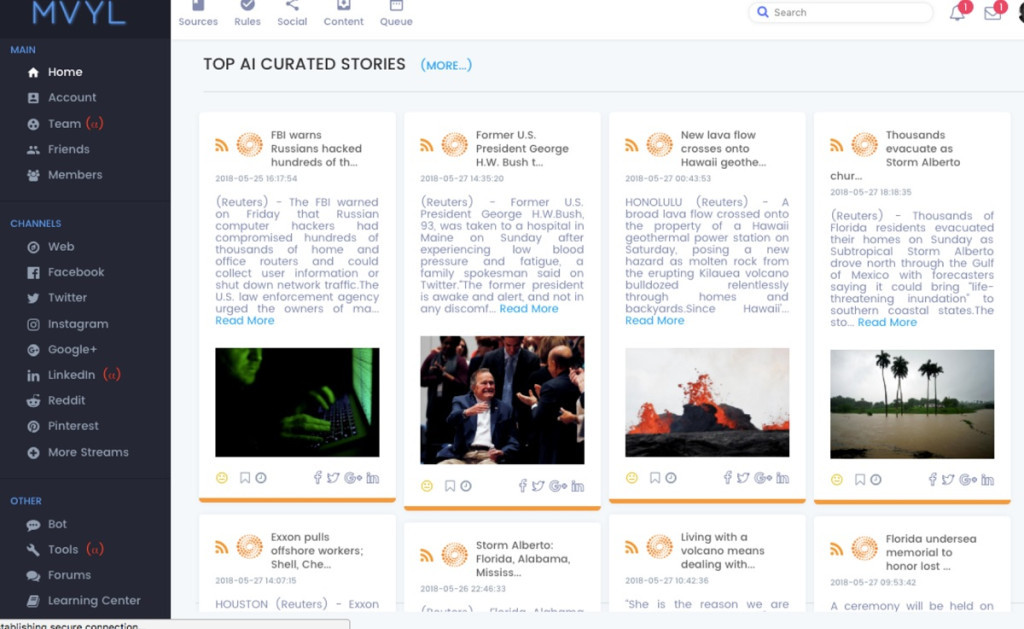Share the FBI story on Google+
The height and width of the screenshot is (629, 1024).
(352, 478)
